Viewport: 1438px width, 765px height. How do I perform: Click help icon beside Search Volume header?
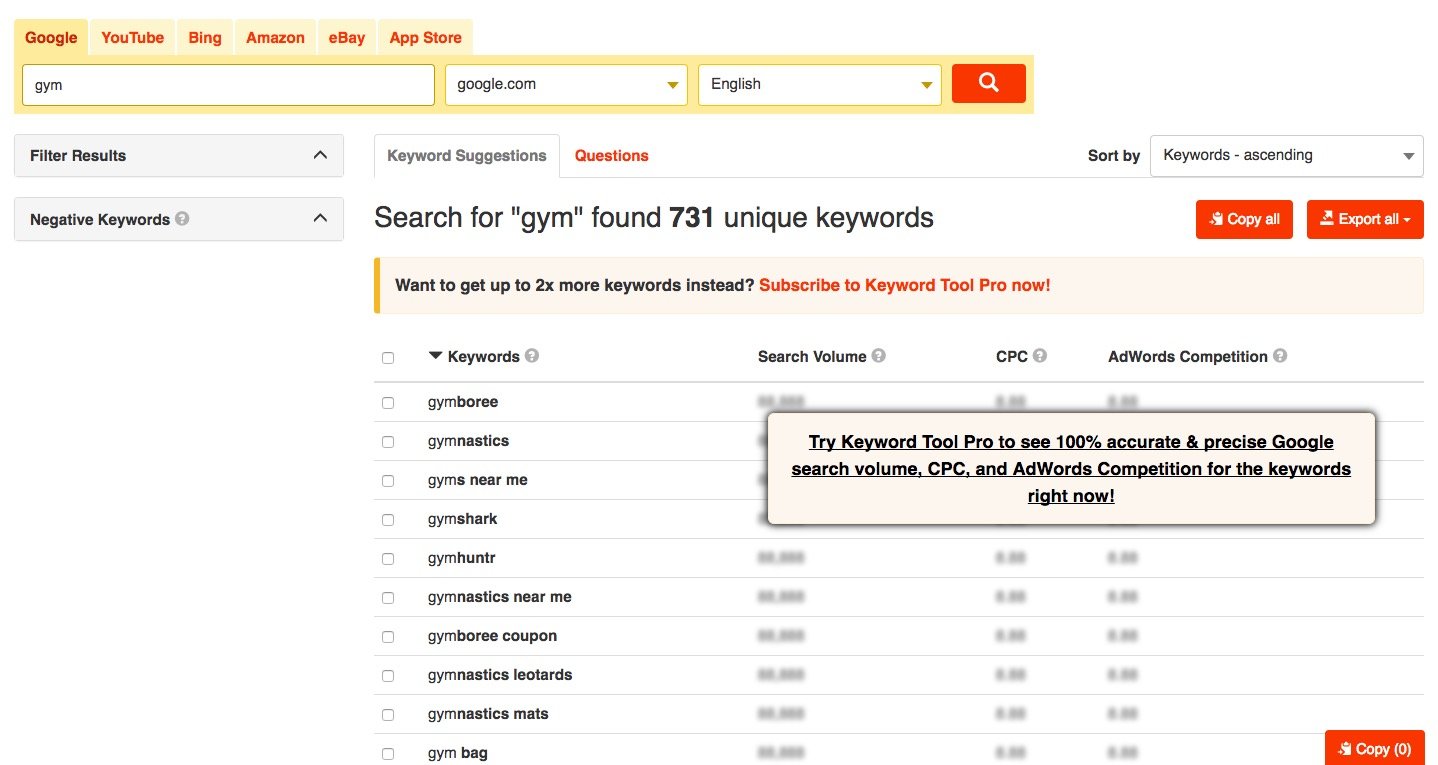click(878, 355)
